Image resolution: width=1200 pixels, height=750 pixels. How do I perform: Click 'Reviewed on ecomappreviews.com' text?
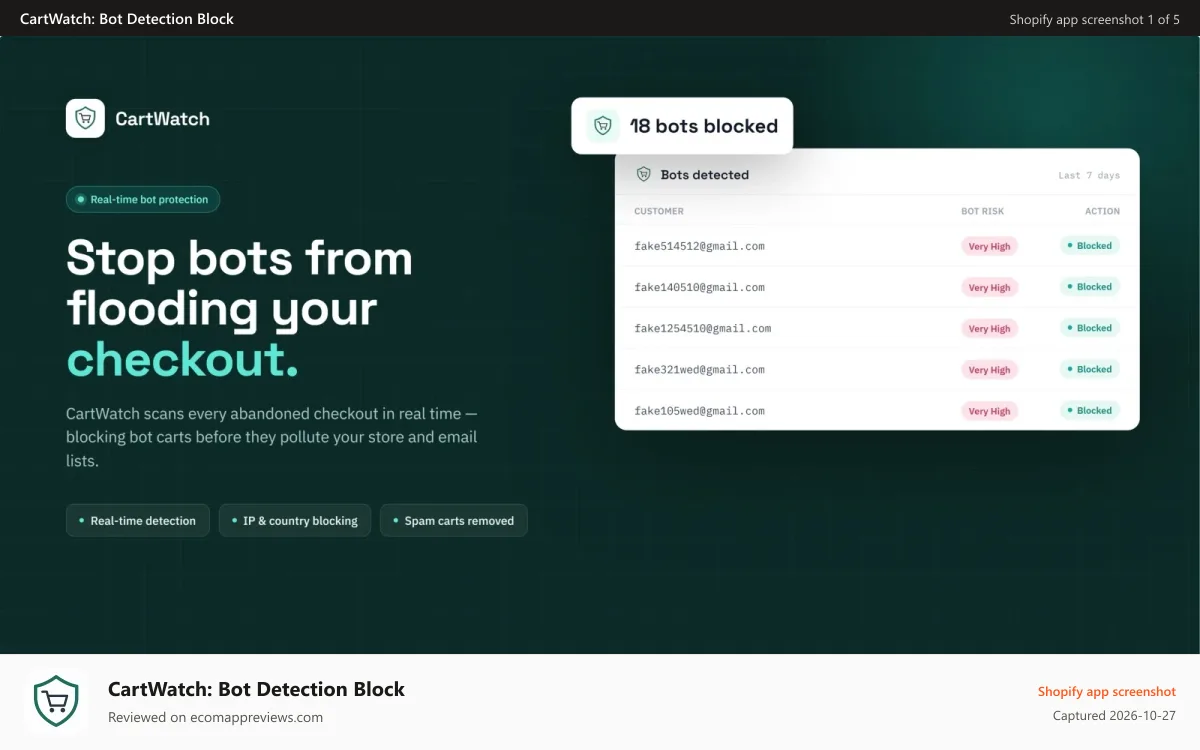click(x=215, y=717)
